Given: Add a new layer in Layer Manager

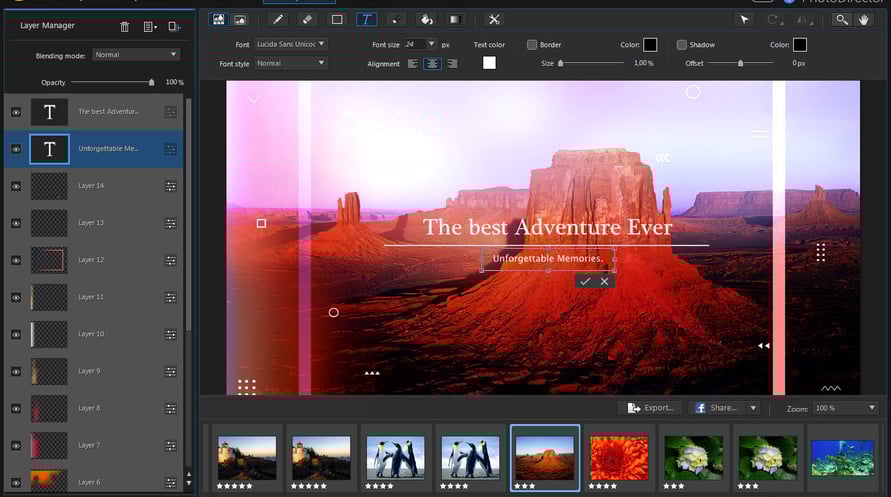Looking at the screenshot, I should [174, 26].
